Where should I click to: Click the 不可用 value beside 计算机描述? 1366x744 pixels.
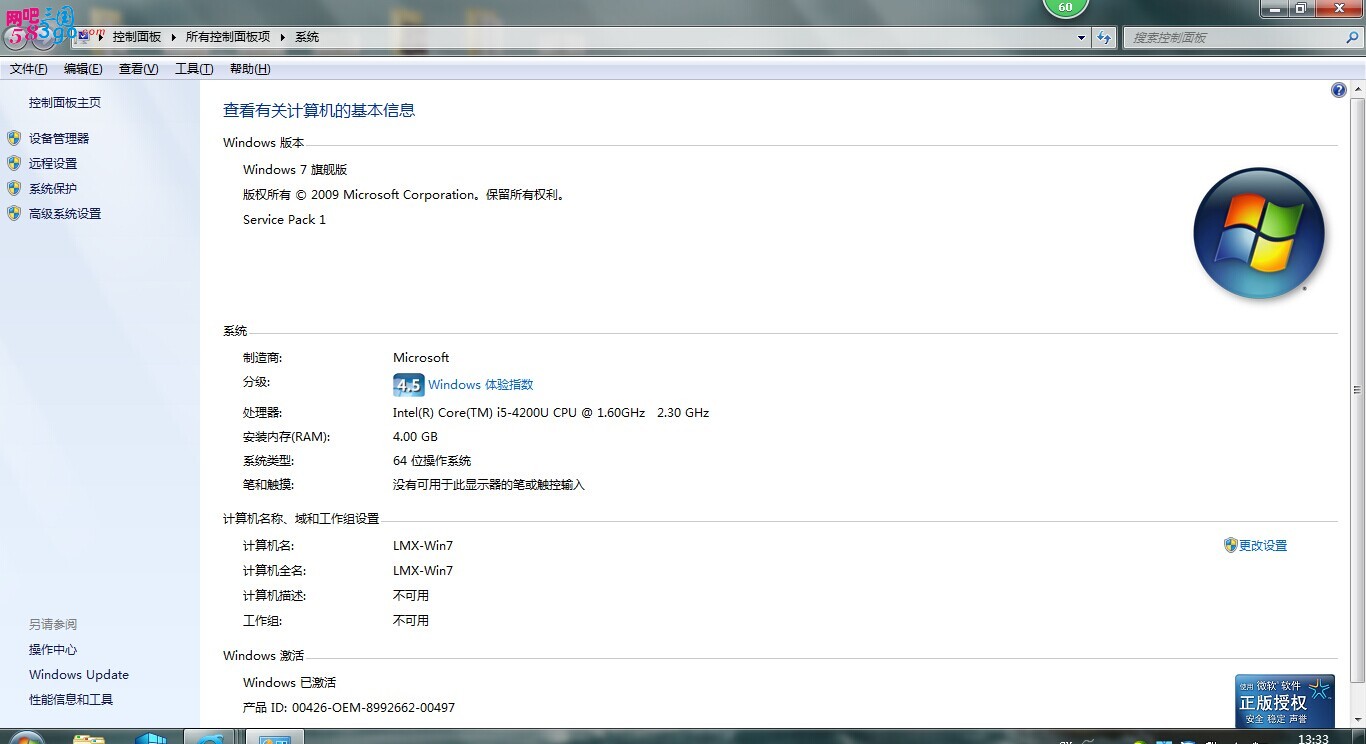tap(411, 596)
